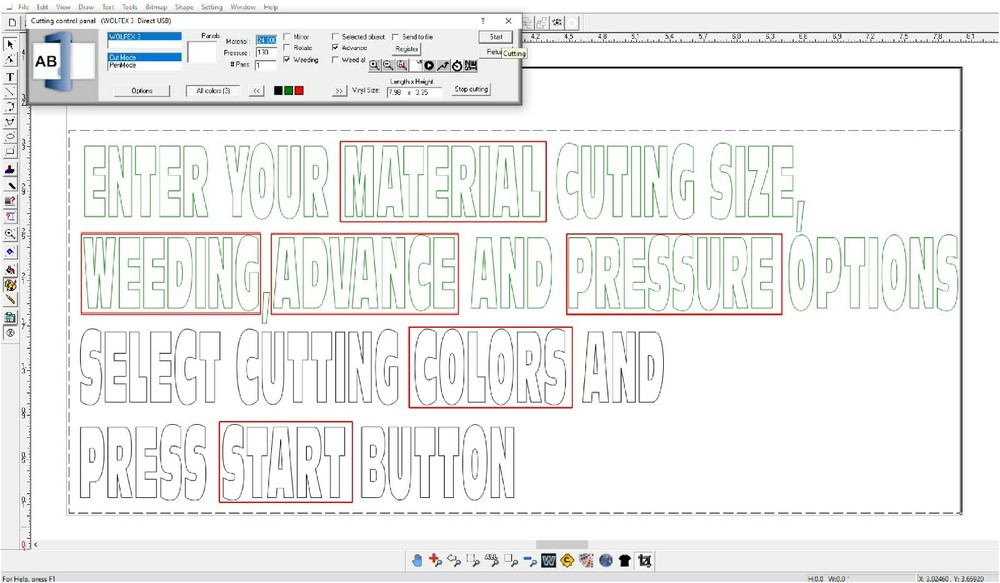1000x583 pixels.
Task: Collapse the color section using the << button
Action: (x=257, y=90)
